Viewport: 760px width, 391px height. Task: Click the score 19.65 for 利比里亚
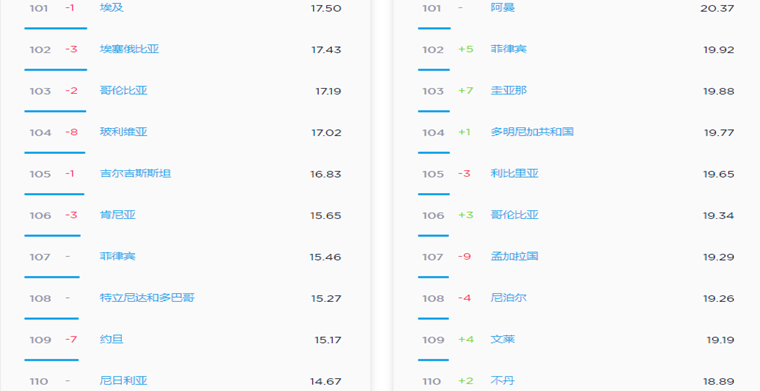point(719,174)
